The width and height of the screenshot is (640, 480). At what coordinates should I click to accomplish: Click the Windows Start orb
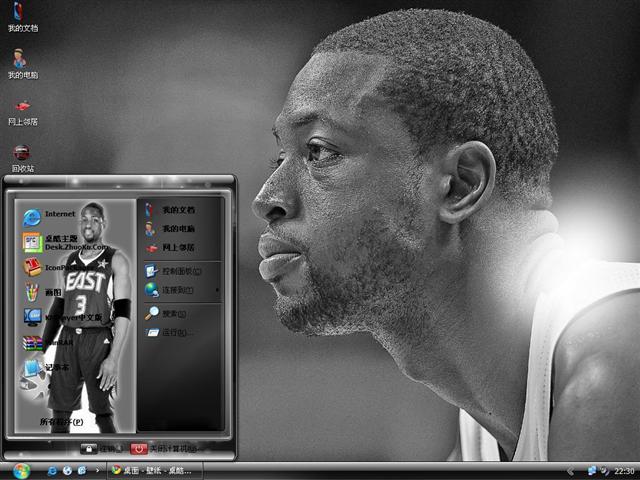tap(21, 471)
